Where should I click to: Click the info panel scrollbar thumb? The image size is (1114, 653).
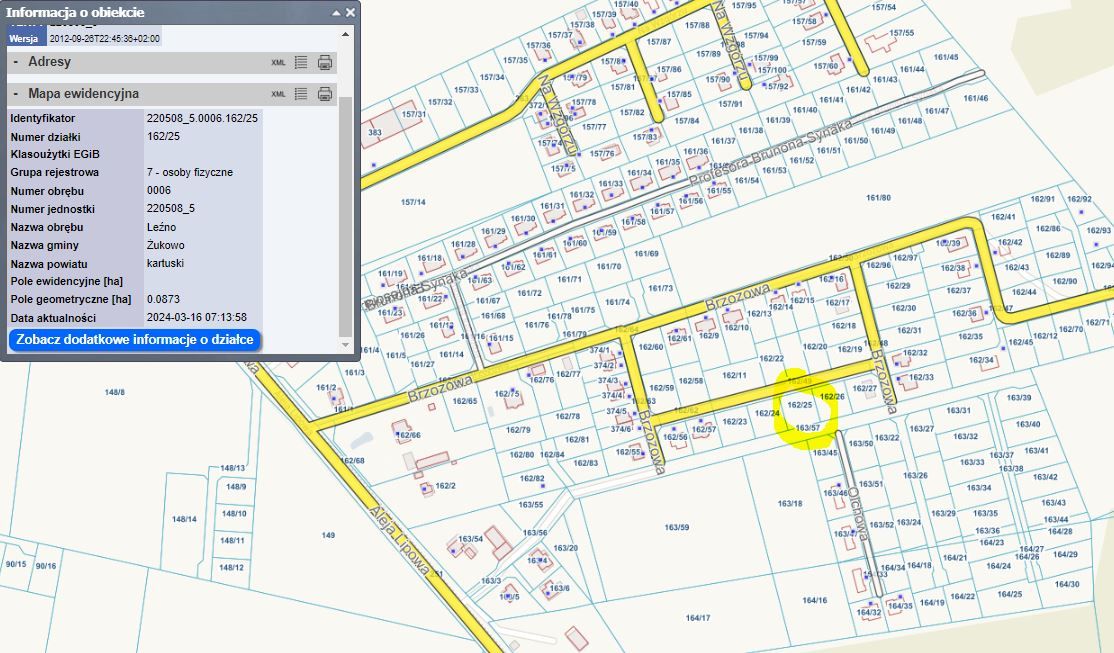(345, 217)
